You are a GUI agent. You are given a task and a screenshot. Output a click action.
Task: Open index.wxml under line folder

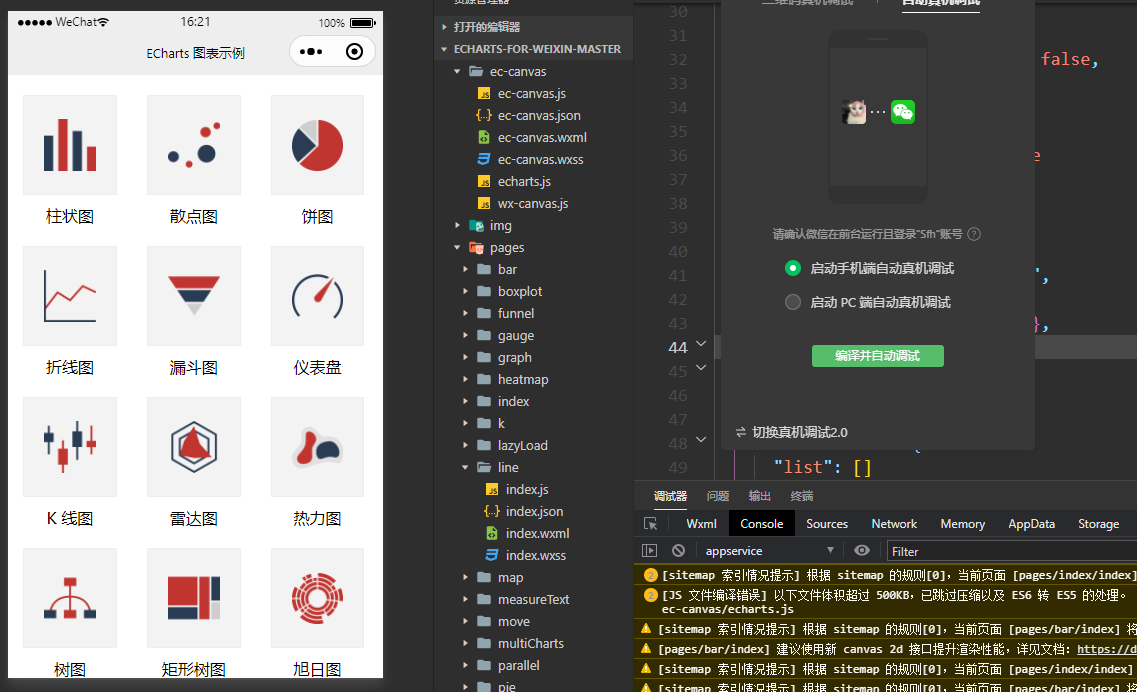pos(537,533)
